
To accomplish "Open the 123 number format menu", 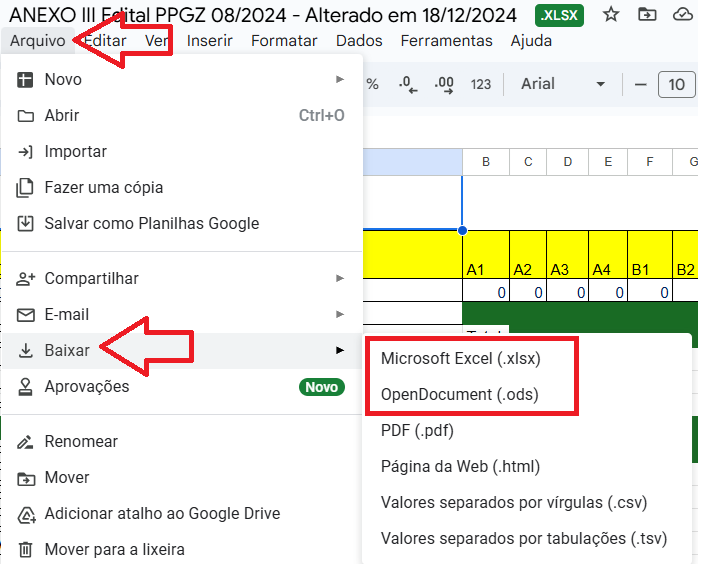I will tap(481, 85).
